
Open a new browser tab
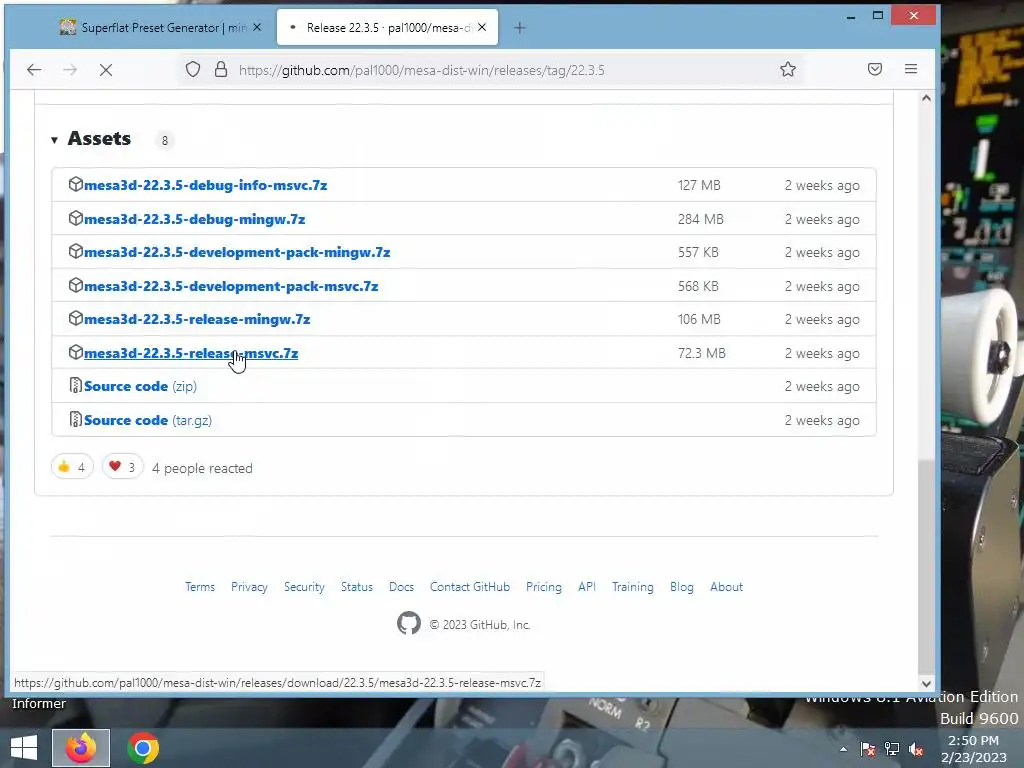click(x=519, y=27)
